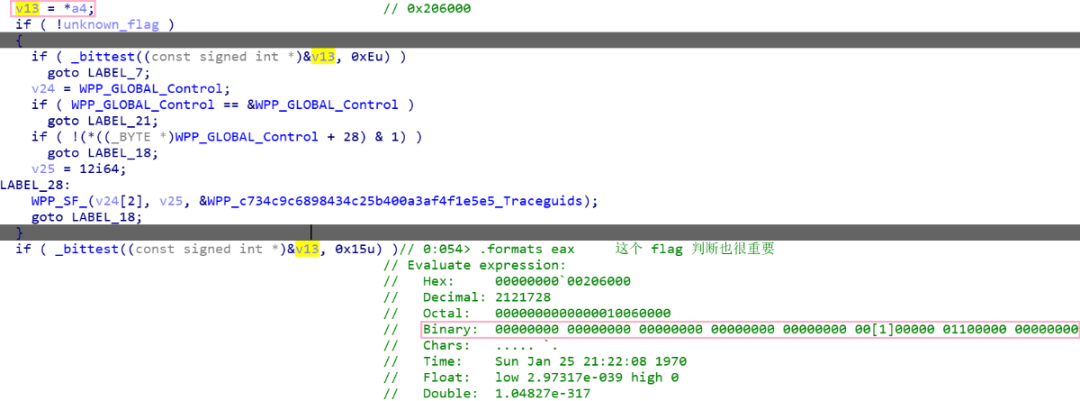1080x401 pixels.
Task: Click the line 'v13 = *a4;'
Action: [x=54, y=9]
